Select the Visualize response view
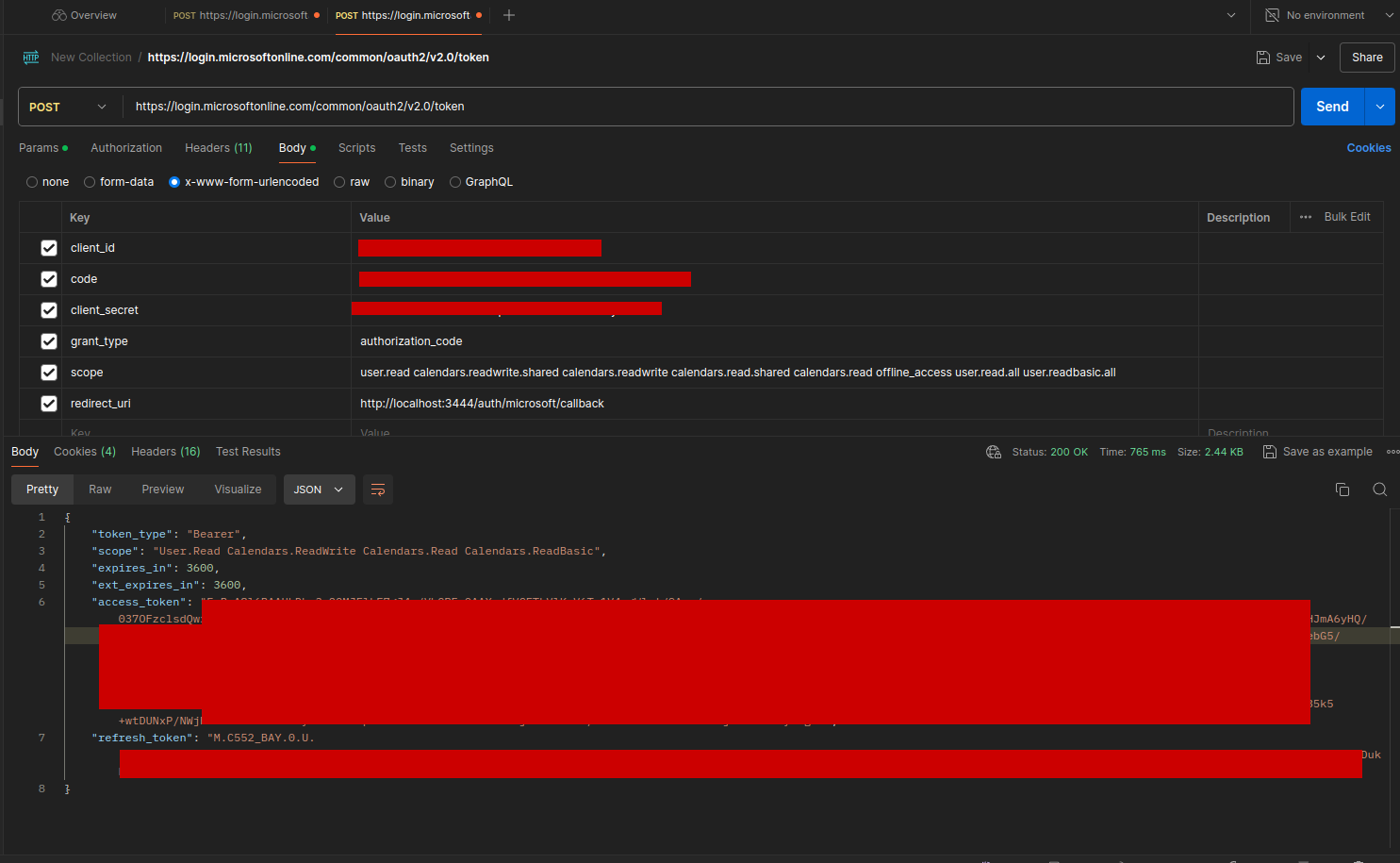Screen dimensions: 1400x863 [x=238, y=490]
